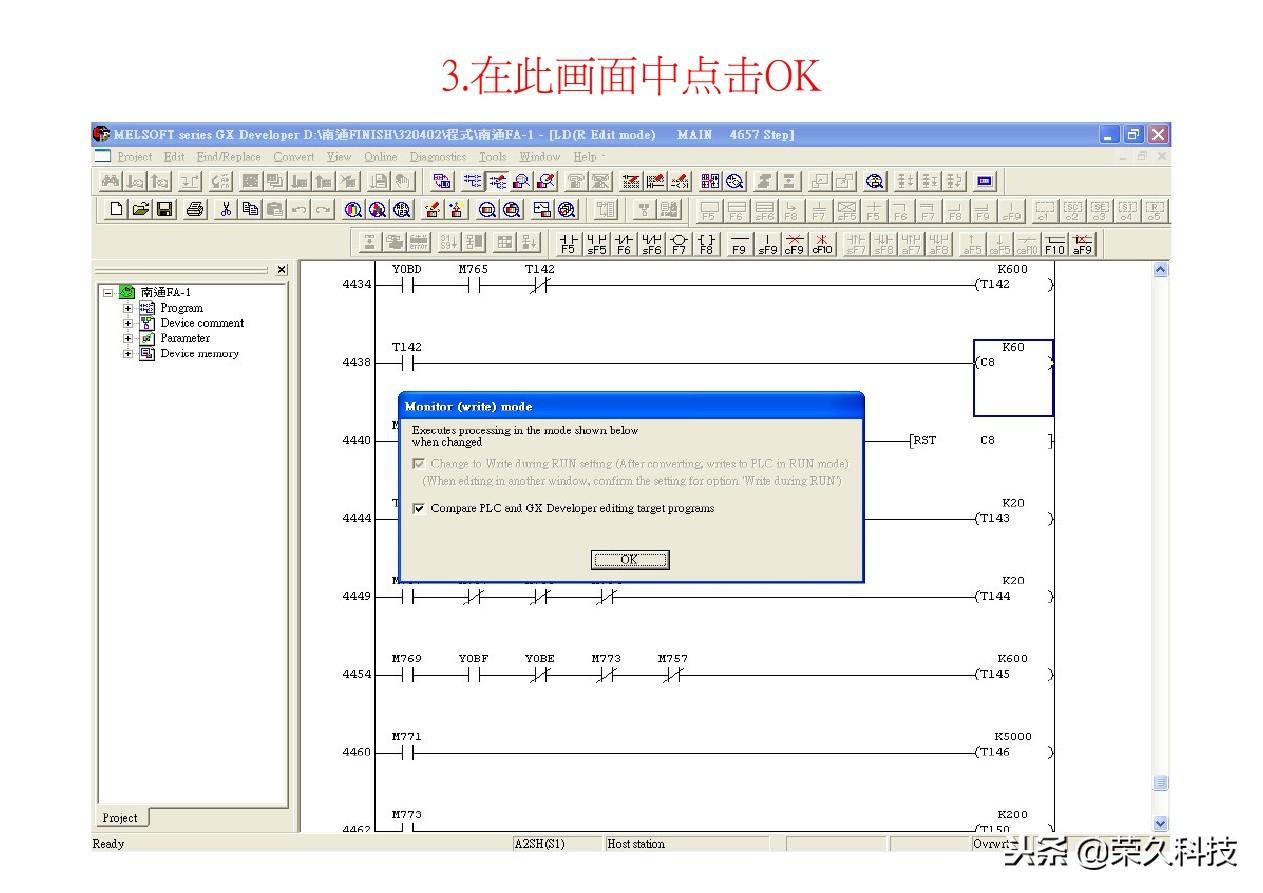Toggle Change to Write during RUN checkbox
Image resolution: width=1263 pixels, height=893 pixels.
(x=418, y=464)
